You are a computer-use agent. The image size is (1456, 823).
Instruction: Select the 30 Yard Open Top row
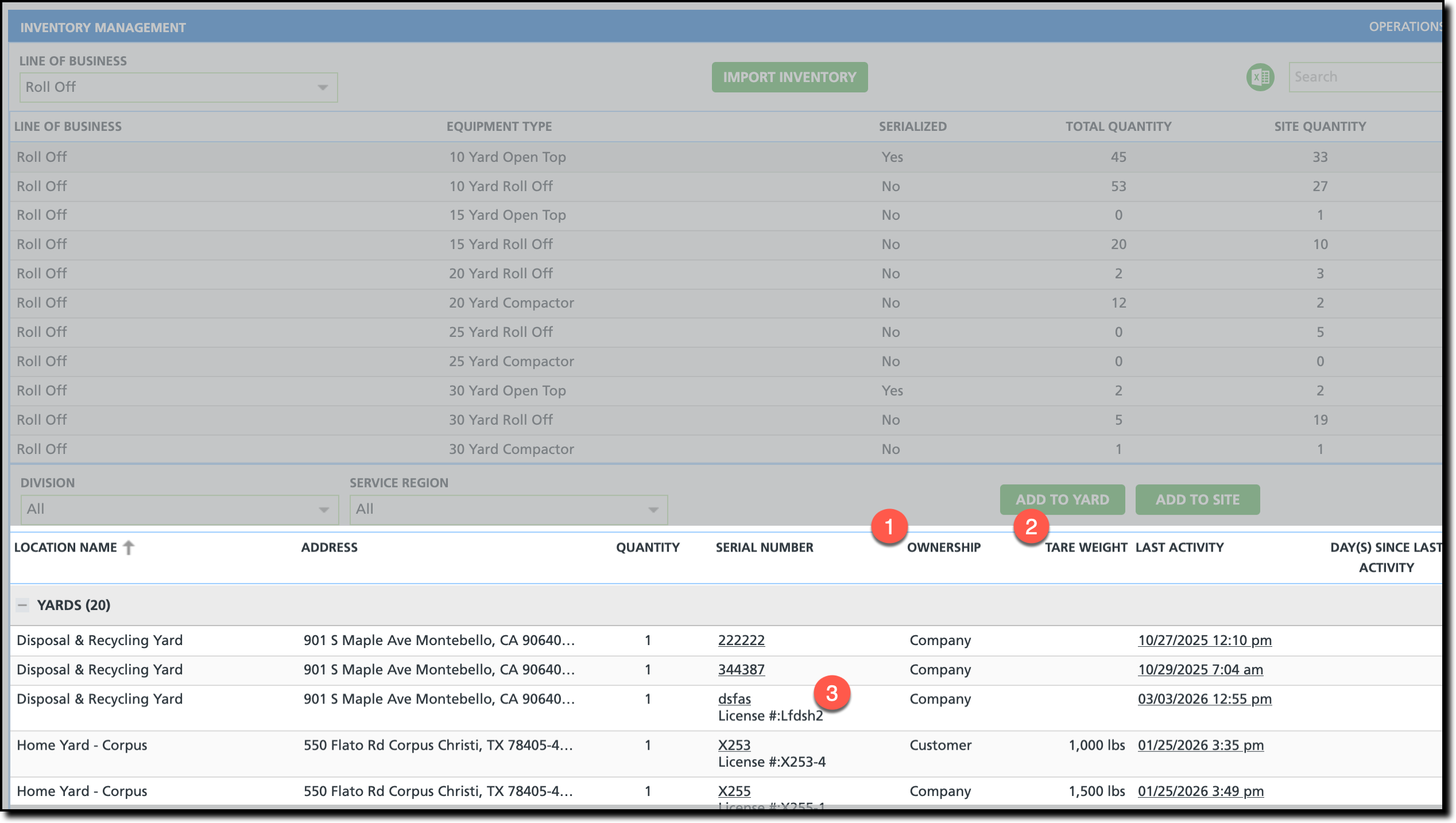[508, 390]
